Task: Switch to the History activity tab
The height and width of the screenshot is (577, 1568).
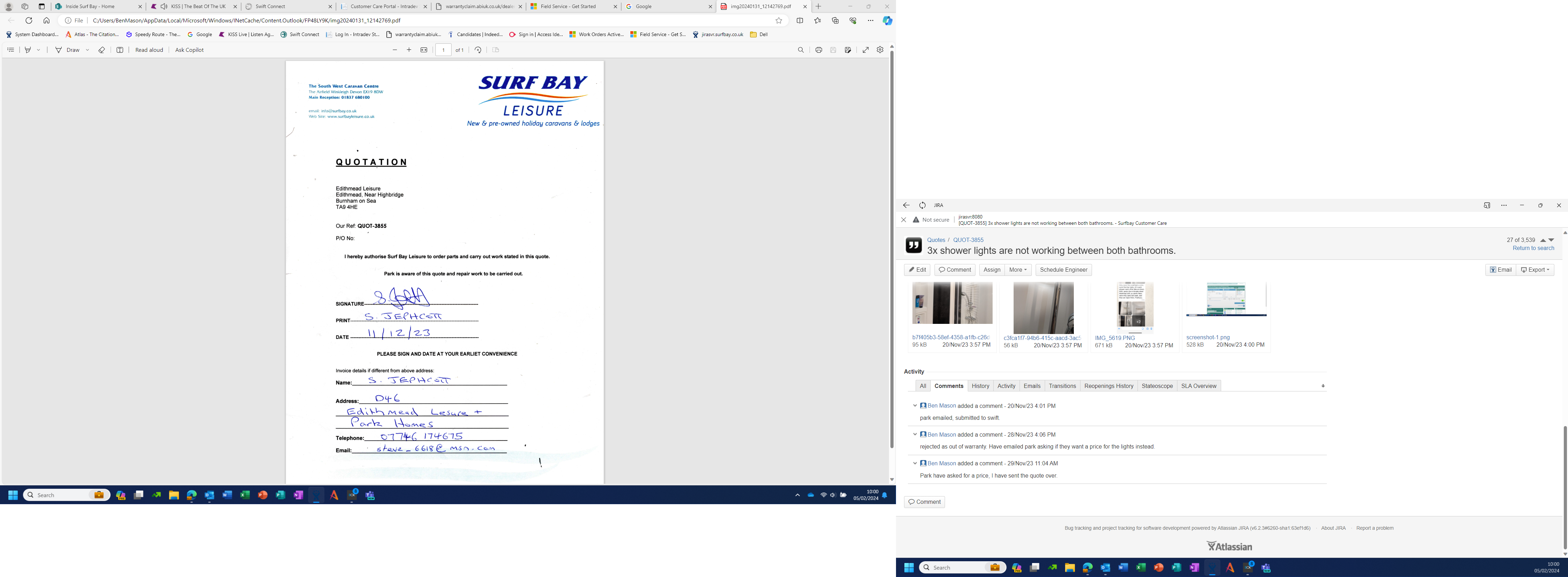Action: pos(980,386)
